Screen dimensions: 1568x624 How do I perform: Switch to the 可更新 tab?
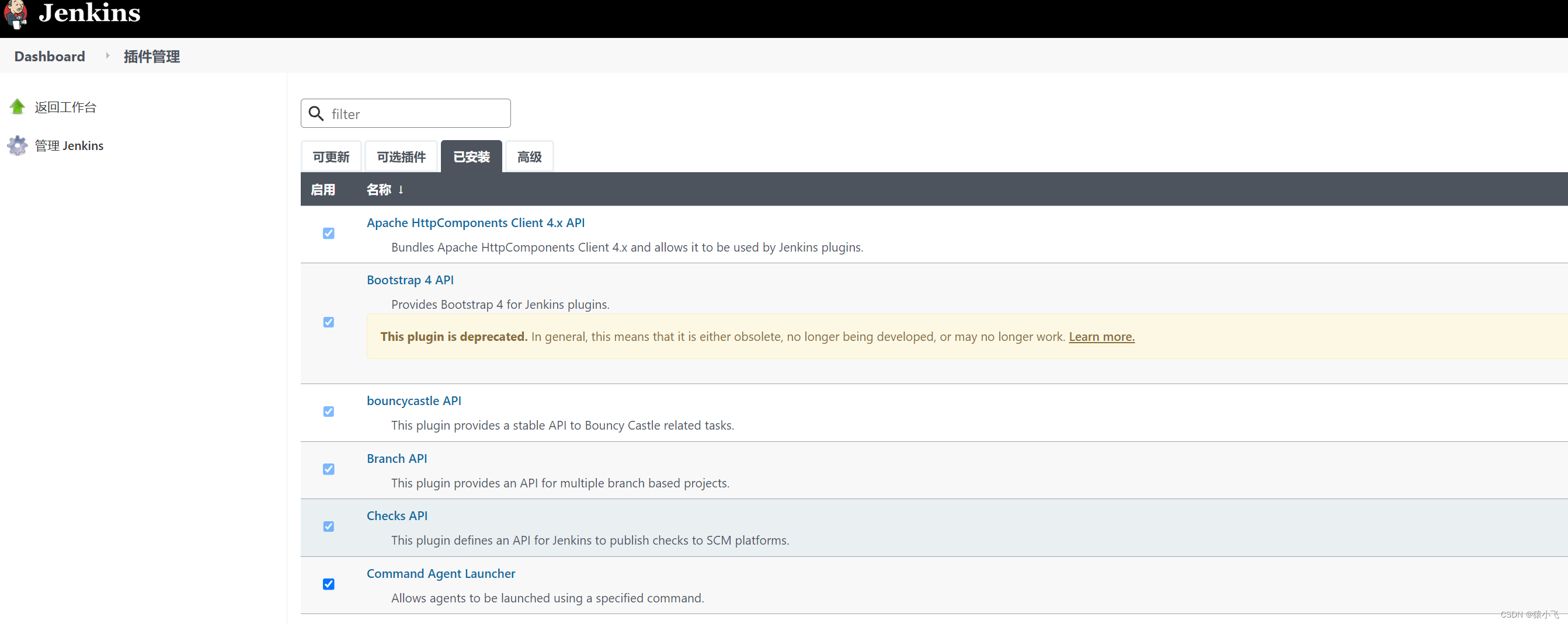331,156
